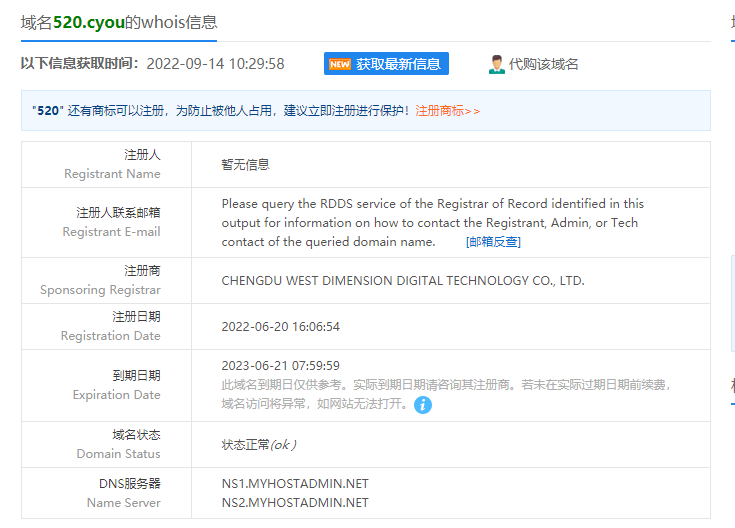Click the expiration date 2023-06-21 07:59:59
Viewport: 735px width, 528px height.
(280, 366)
